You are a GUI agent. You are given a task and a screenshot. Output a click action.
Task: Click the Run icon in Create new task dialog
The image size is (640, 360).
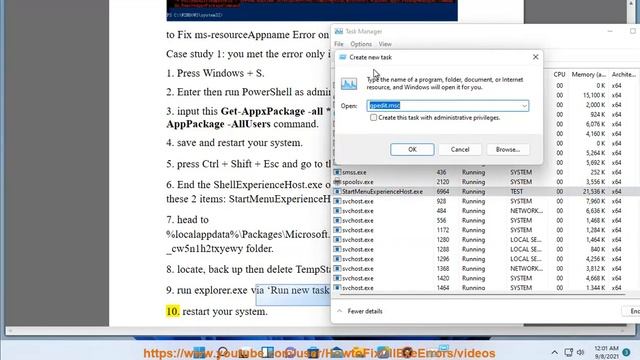349,84
